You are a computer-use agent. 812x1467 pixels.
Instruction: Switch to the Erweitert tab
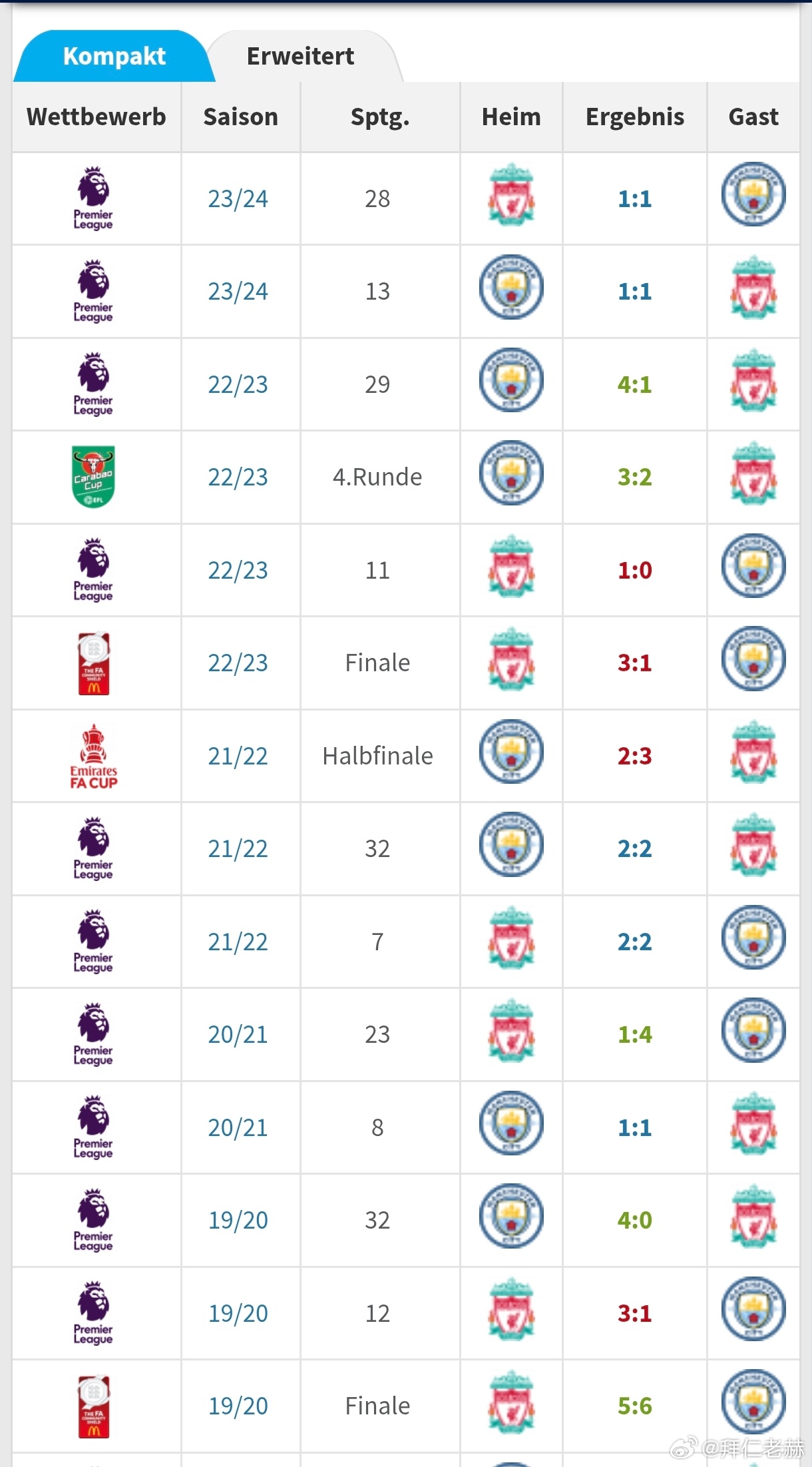click(x=301, y=57)
